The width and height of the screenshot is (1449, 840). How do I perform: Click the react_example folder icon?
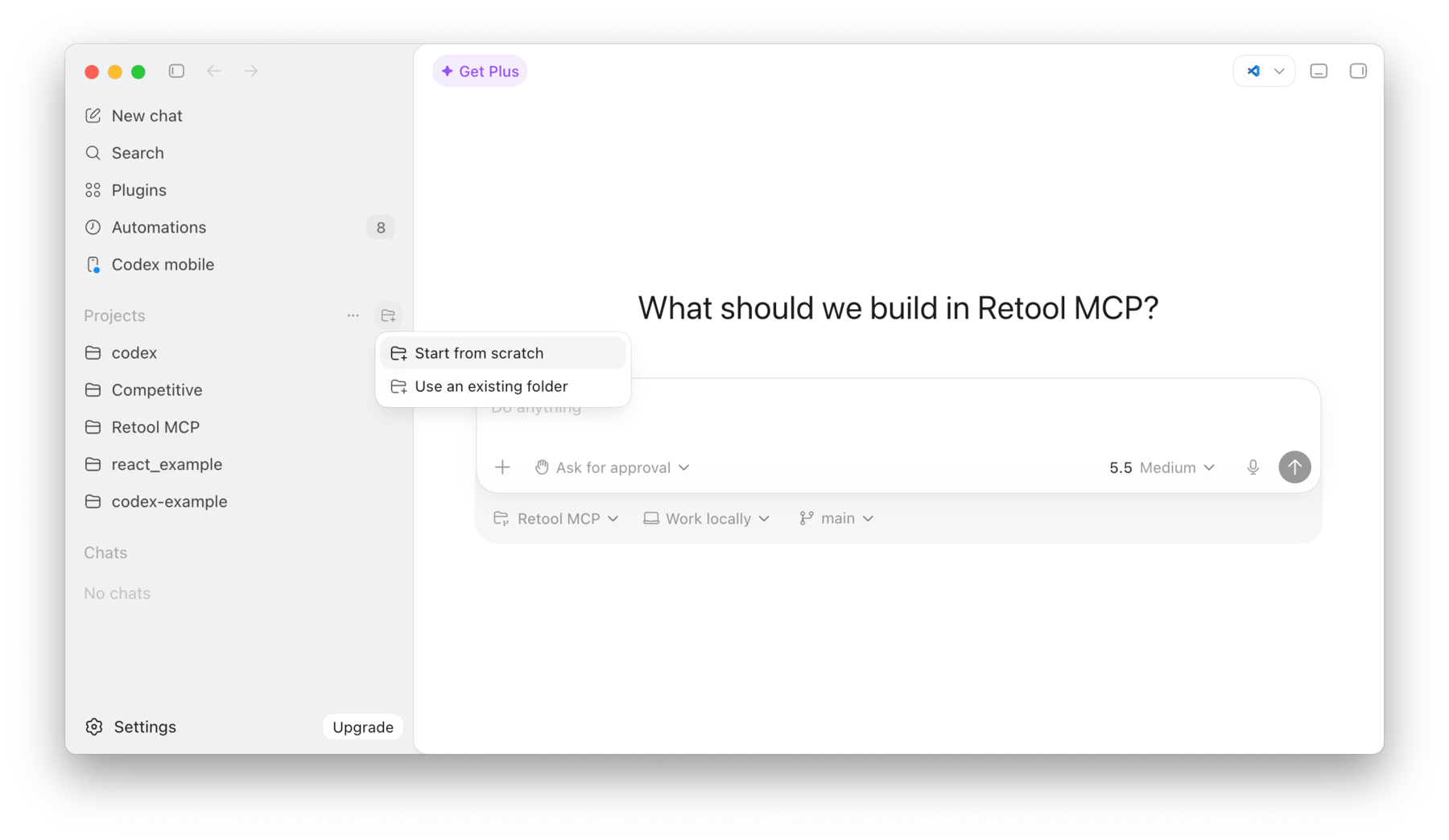click(x=93, y=464)
